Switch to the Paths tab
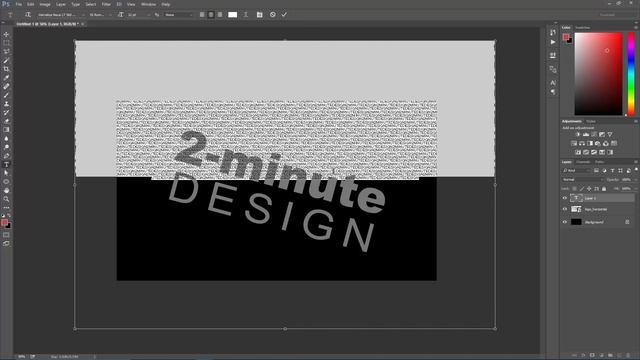Screen dimensions: 640x360 [599, 162]
